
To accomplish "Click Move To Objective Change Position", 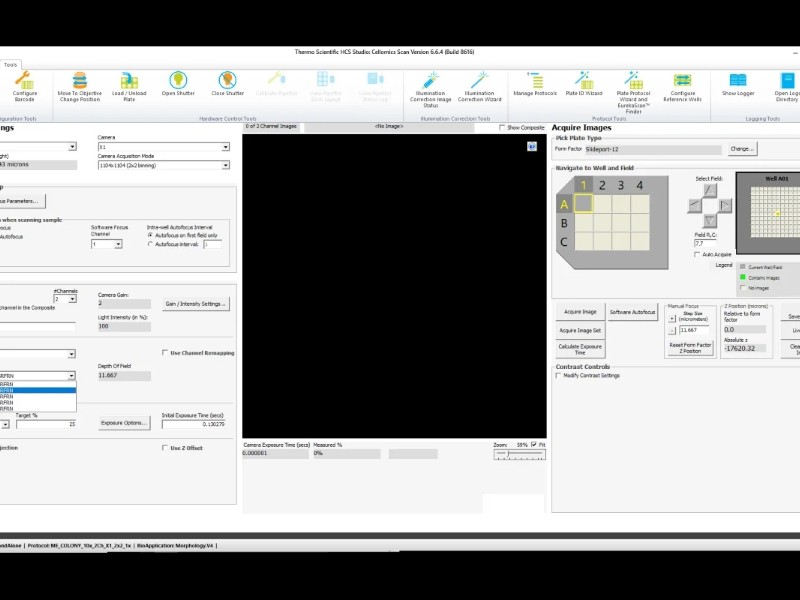I will pos(80,86).
